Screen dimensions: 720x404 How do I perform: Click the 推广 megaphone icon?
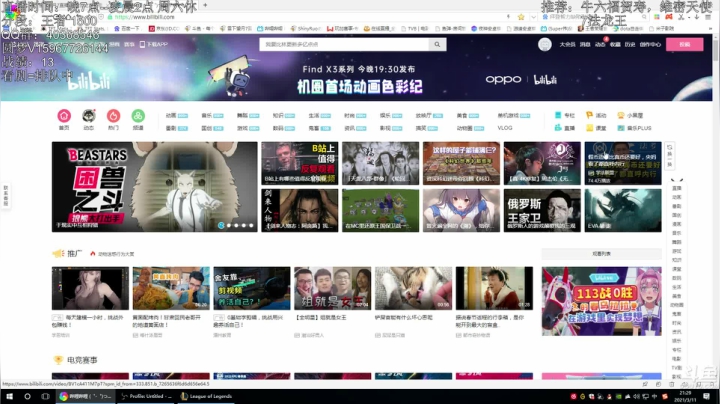click(58, 253)
